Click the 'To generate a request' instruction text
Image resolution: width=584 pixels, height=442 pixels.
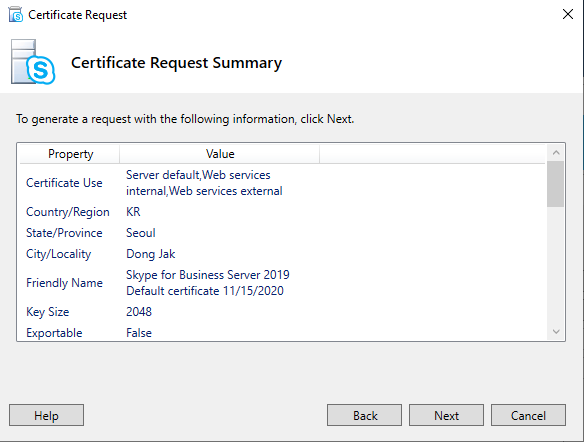[x=185, y=119]
